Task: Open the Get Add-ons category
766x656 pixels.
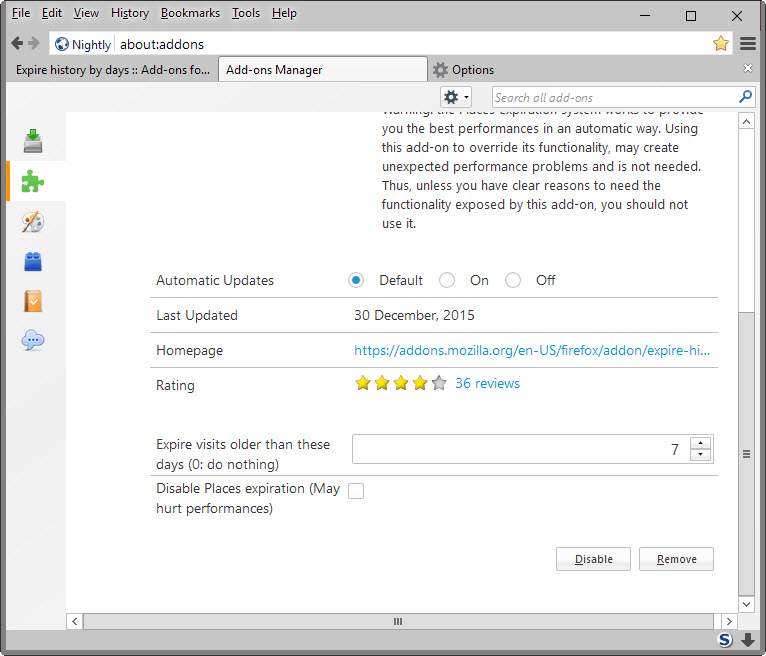Action: tap(33, 141)
